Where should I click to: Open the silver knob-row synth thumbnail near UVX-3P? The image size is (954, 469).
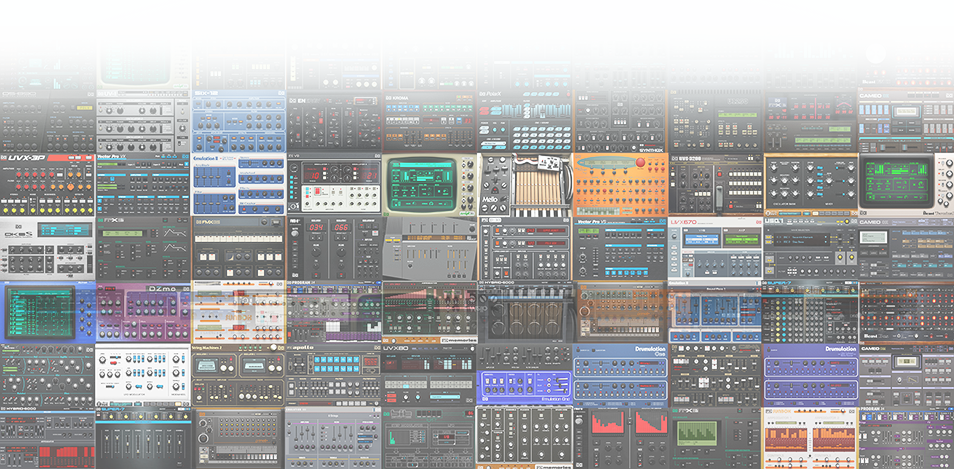pos(143,122)
